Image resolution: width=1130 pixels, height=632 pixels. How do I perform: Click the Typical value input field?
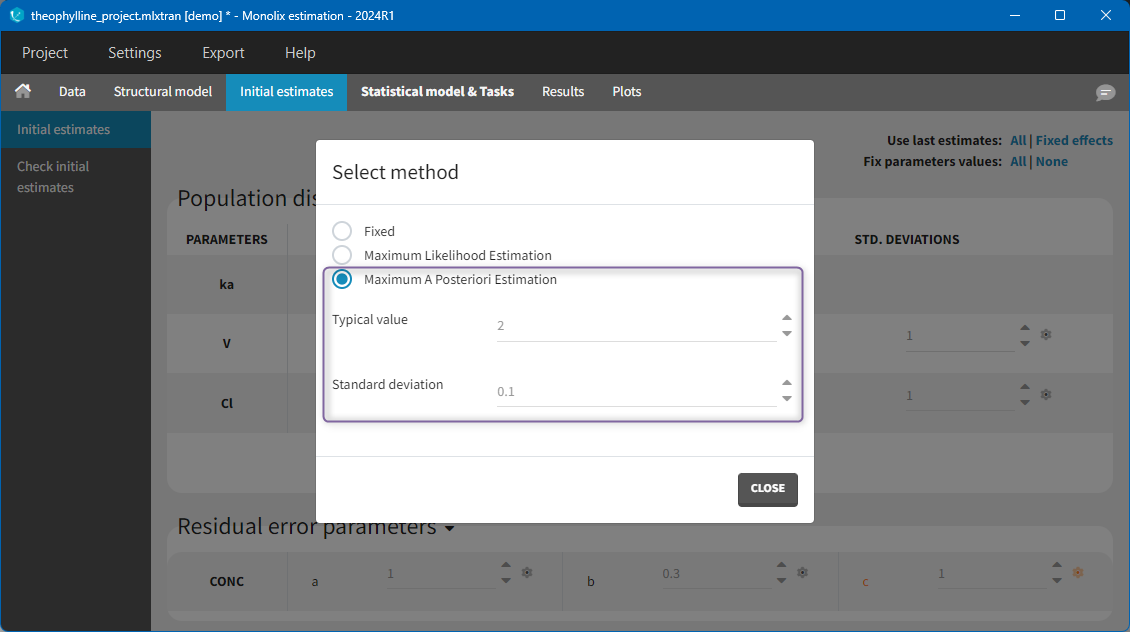tap(635, 326)
